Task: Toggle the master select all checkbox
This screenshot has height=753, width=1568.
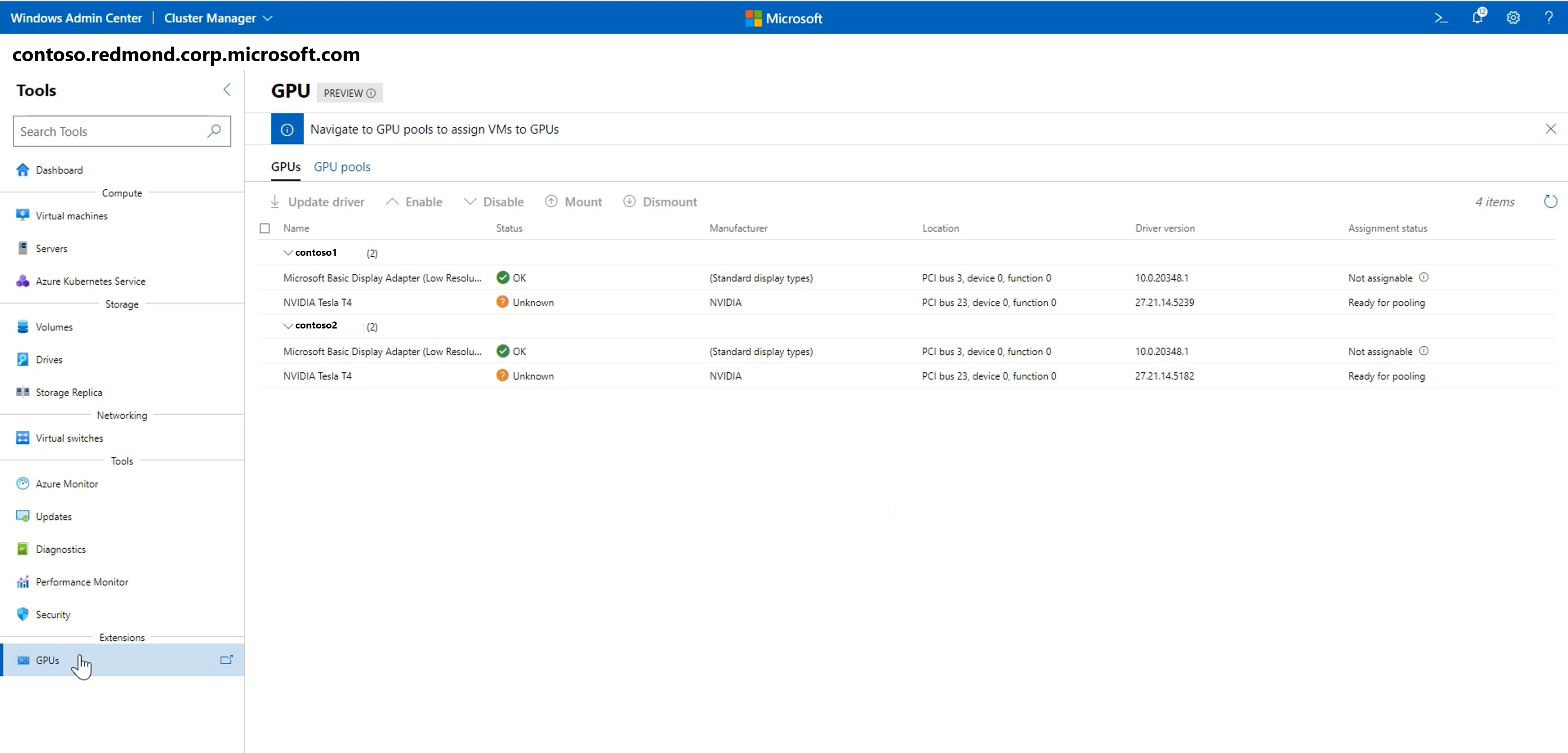Action: coord(265,227)
